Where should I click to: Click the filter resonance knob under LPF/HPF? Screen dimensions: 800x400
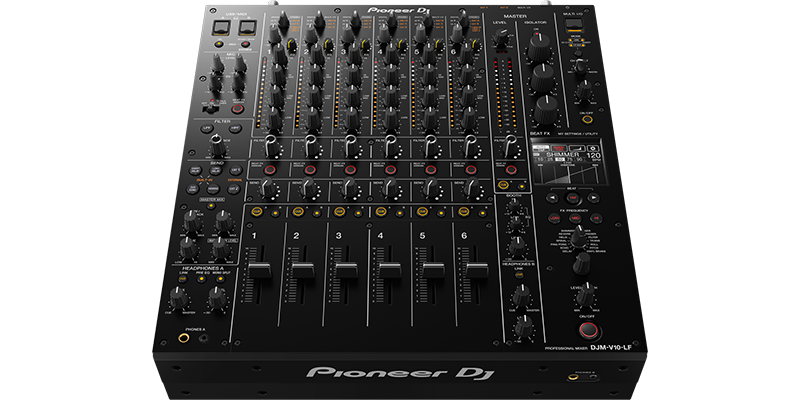tap(218, 146)
